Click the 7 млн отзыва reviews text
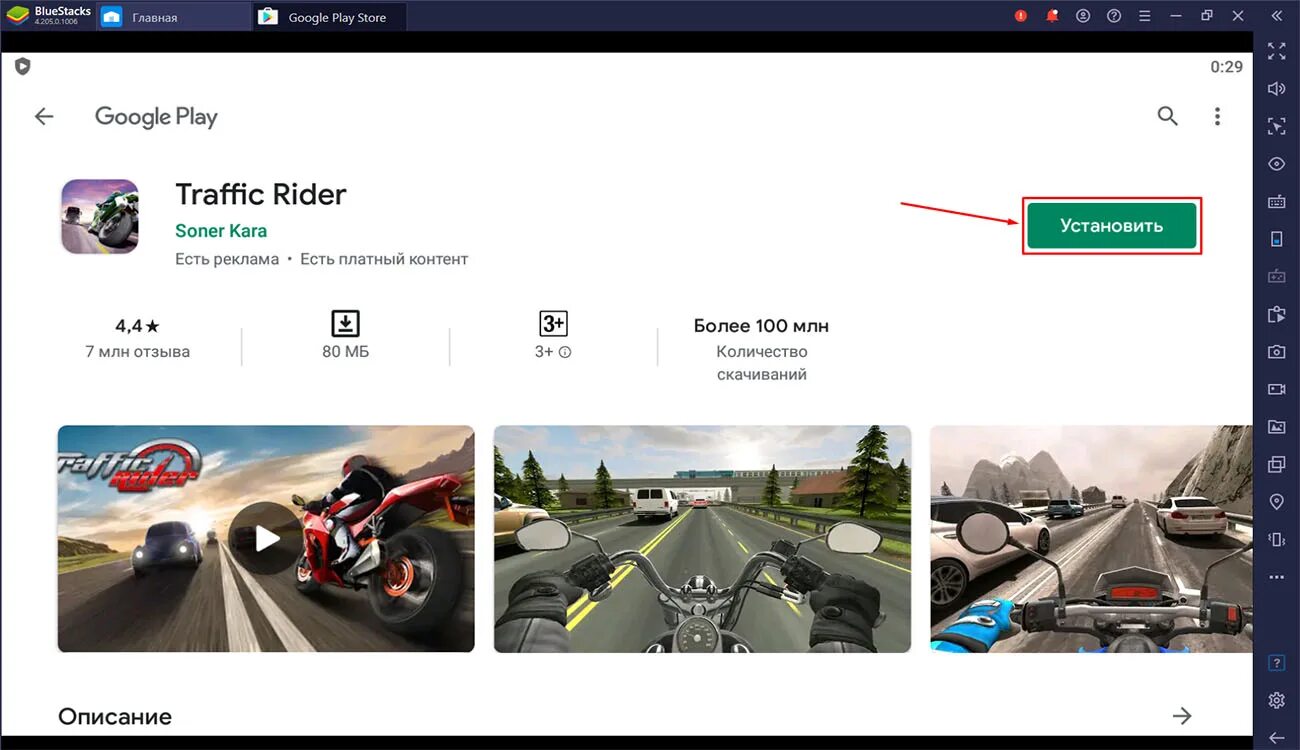 pyautogui.click(x=138, y=352)
